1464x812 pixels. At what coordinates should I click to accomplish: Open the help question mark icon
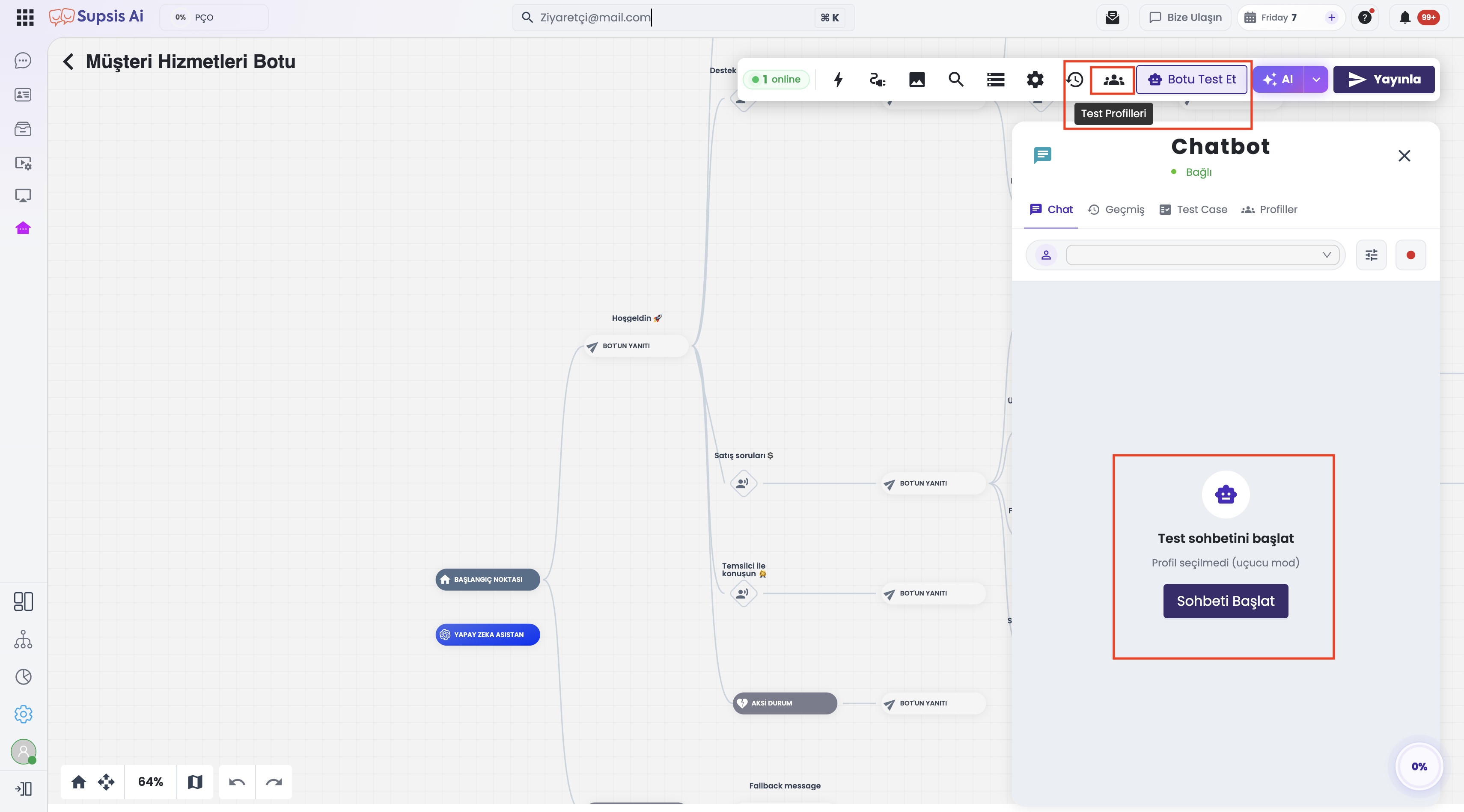coord(1365,18)
